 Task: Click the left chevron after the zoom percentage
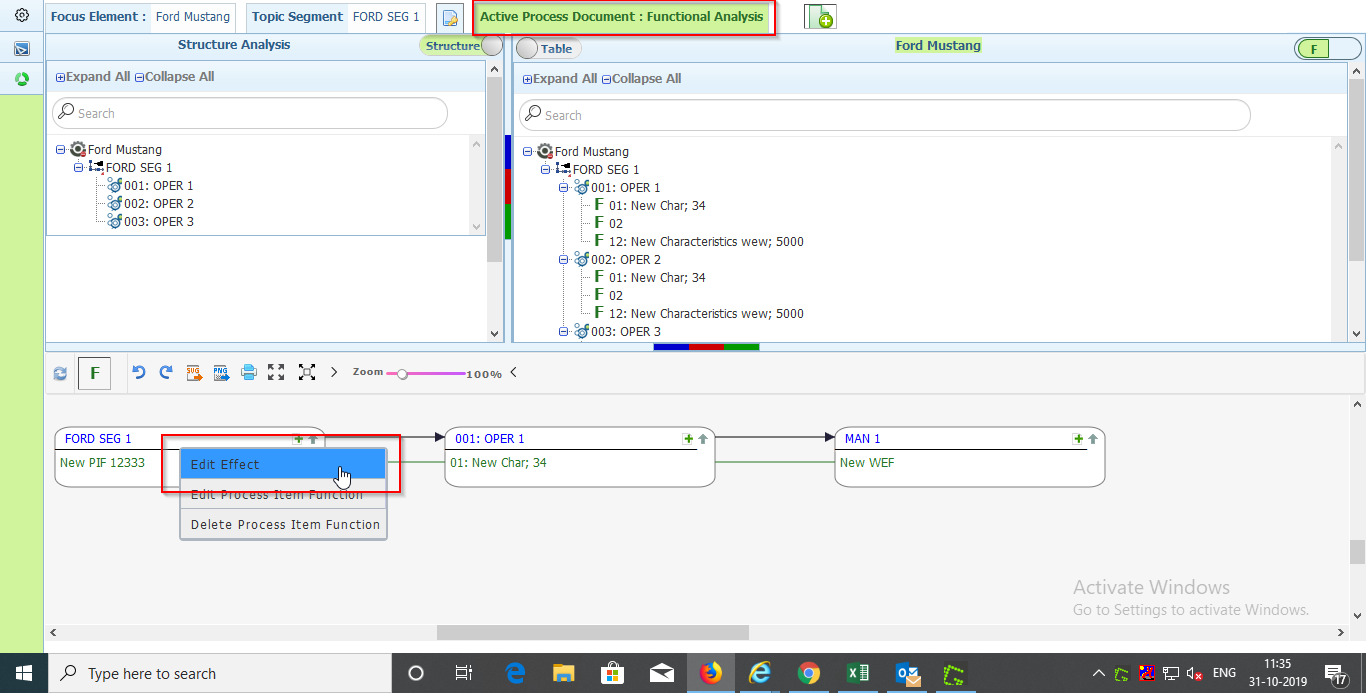point(513,372)
